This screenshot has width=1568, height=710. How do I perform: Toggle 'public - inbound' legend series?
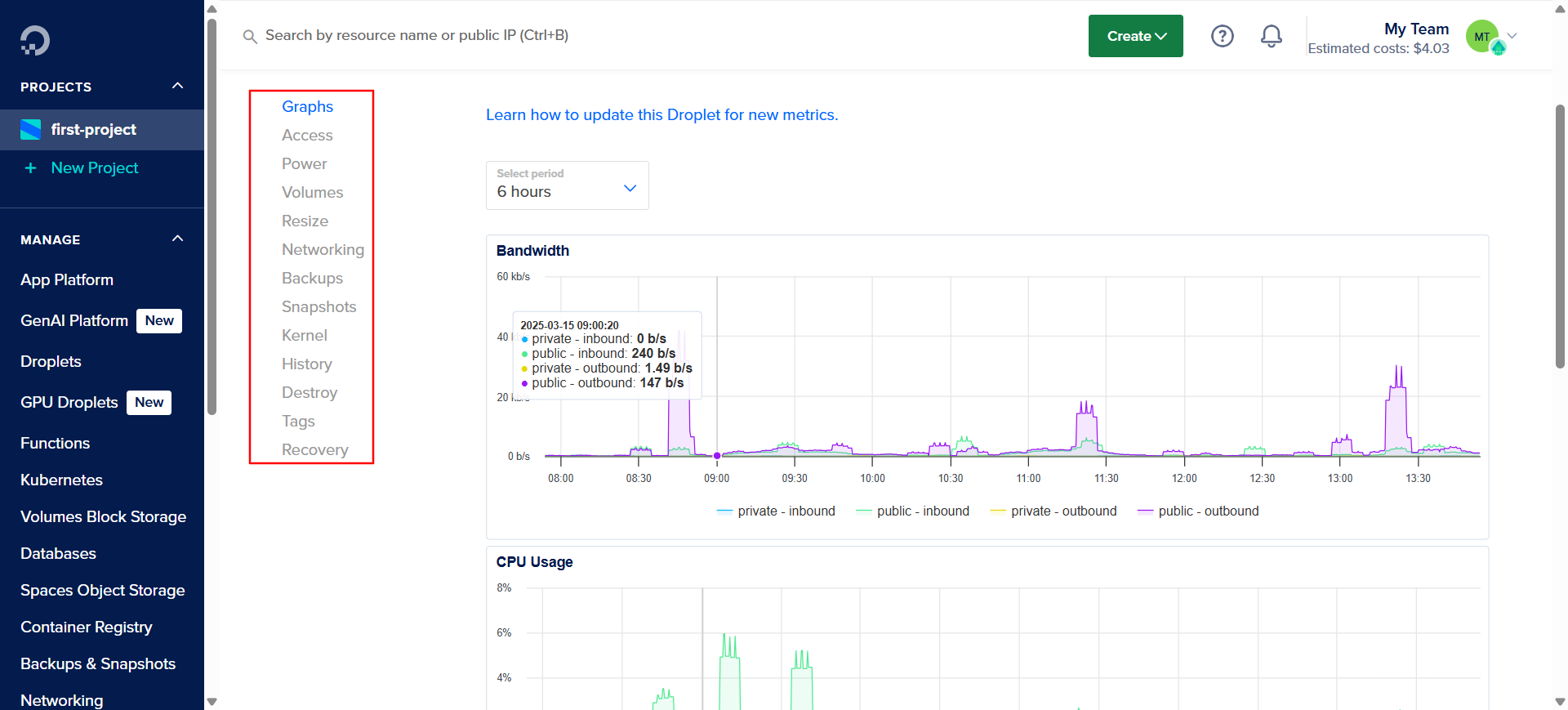(x=912, y=511)
